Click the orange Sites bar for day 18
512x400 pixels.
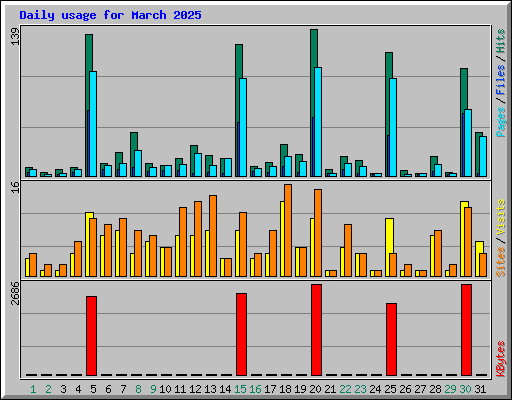coord(288,230)
